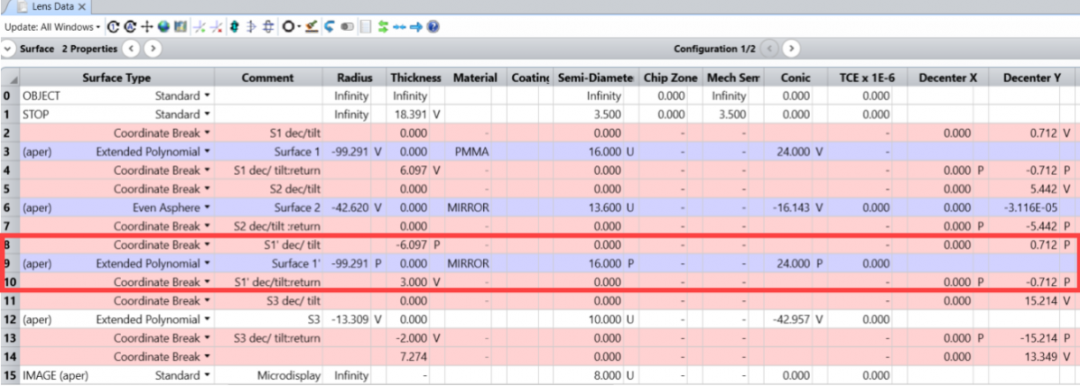Click the Conic column header

coord(795,78)
